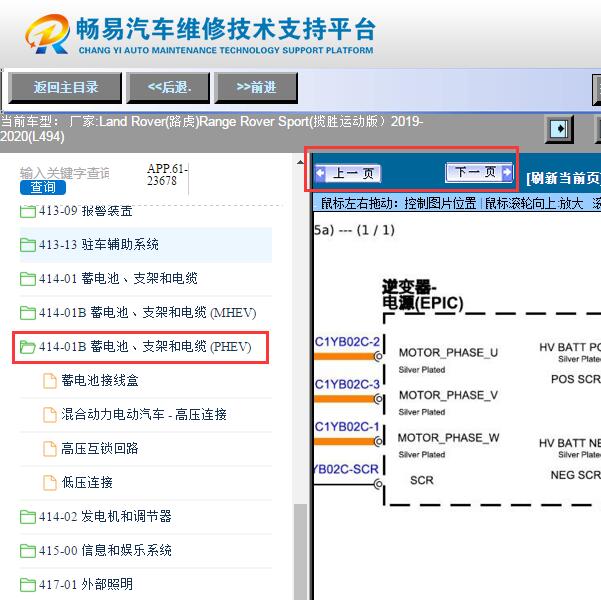Click connector label C1YB02C-2
Screen dimensions: 601x600
click(x=347, y=342)
